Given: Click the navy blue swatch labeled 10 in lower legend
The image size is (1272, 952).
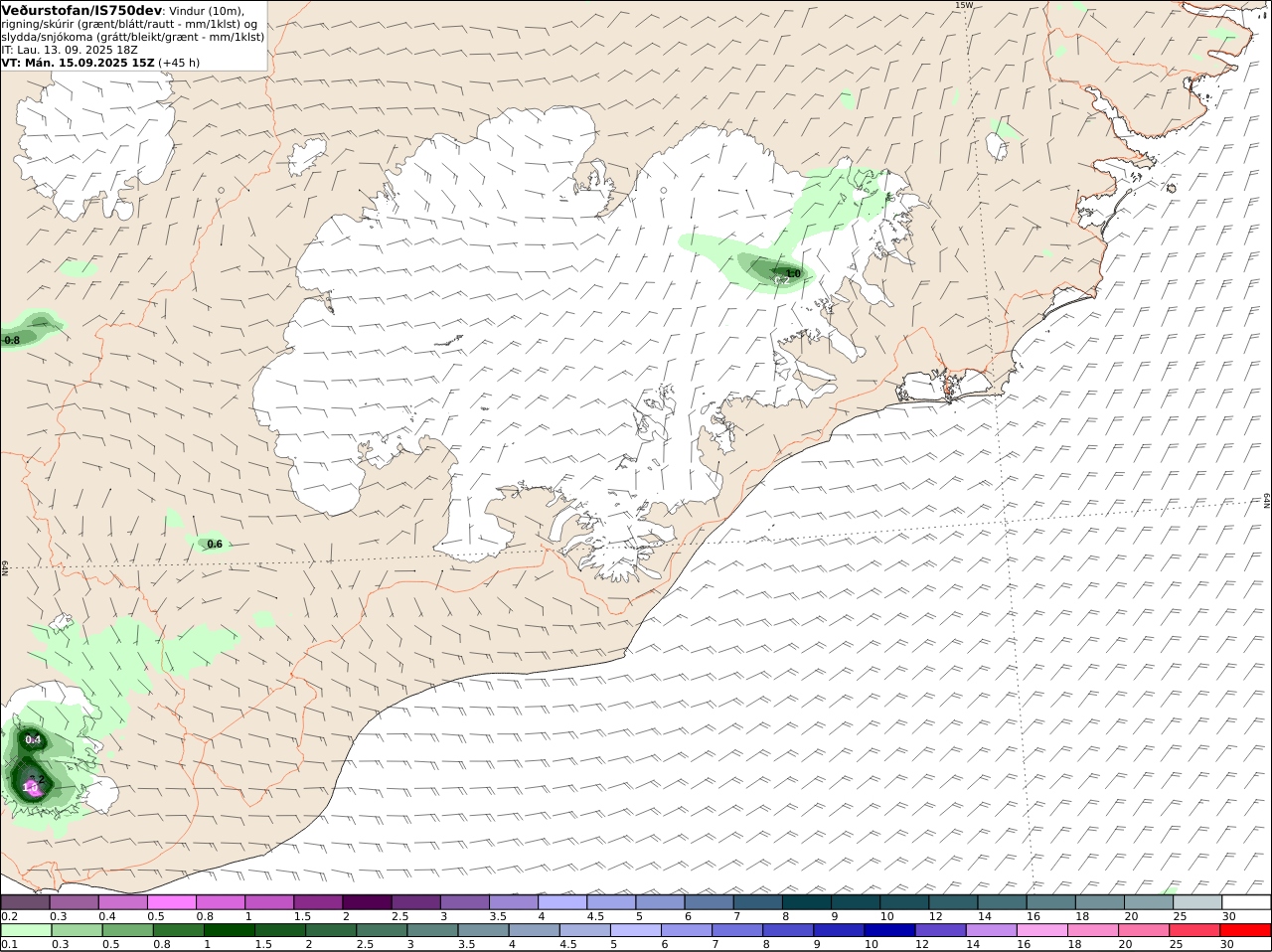Looking at the screenshot, I should point(888,931).
